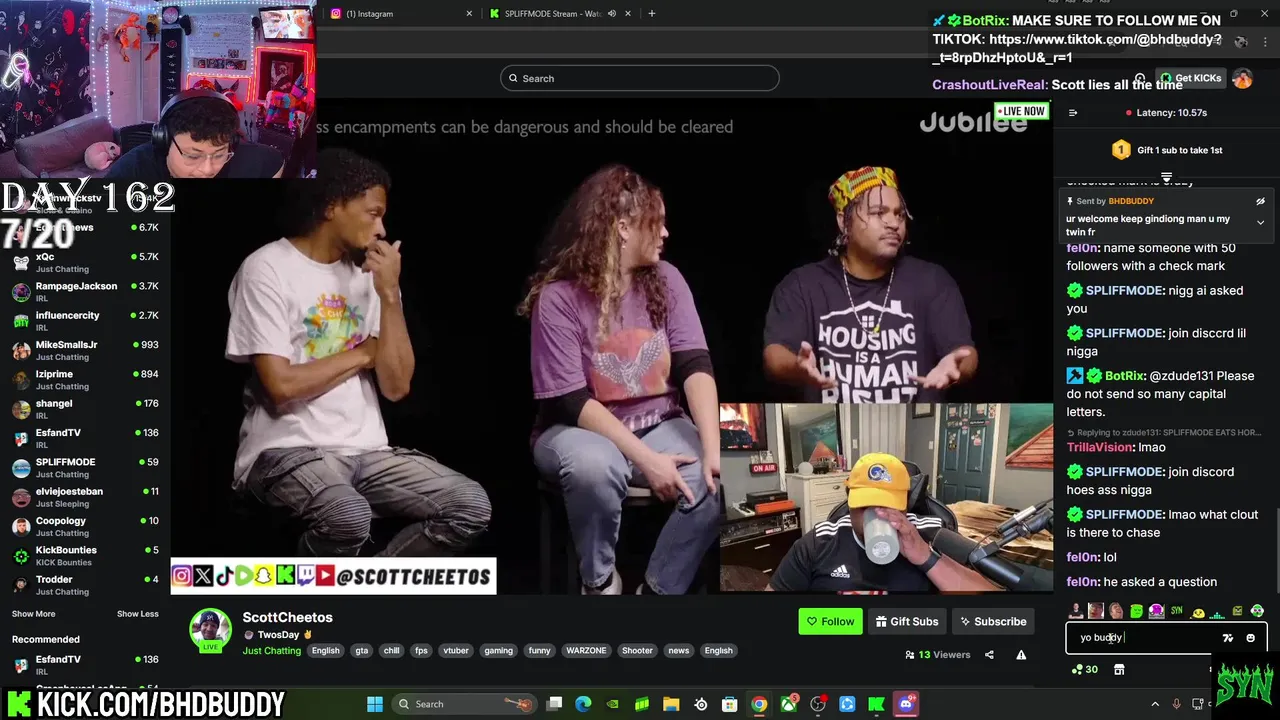Open recommended EsfandTV channel

click(85, 664)
